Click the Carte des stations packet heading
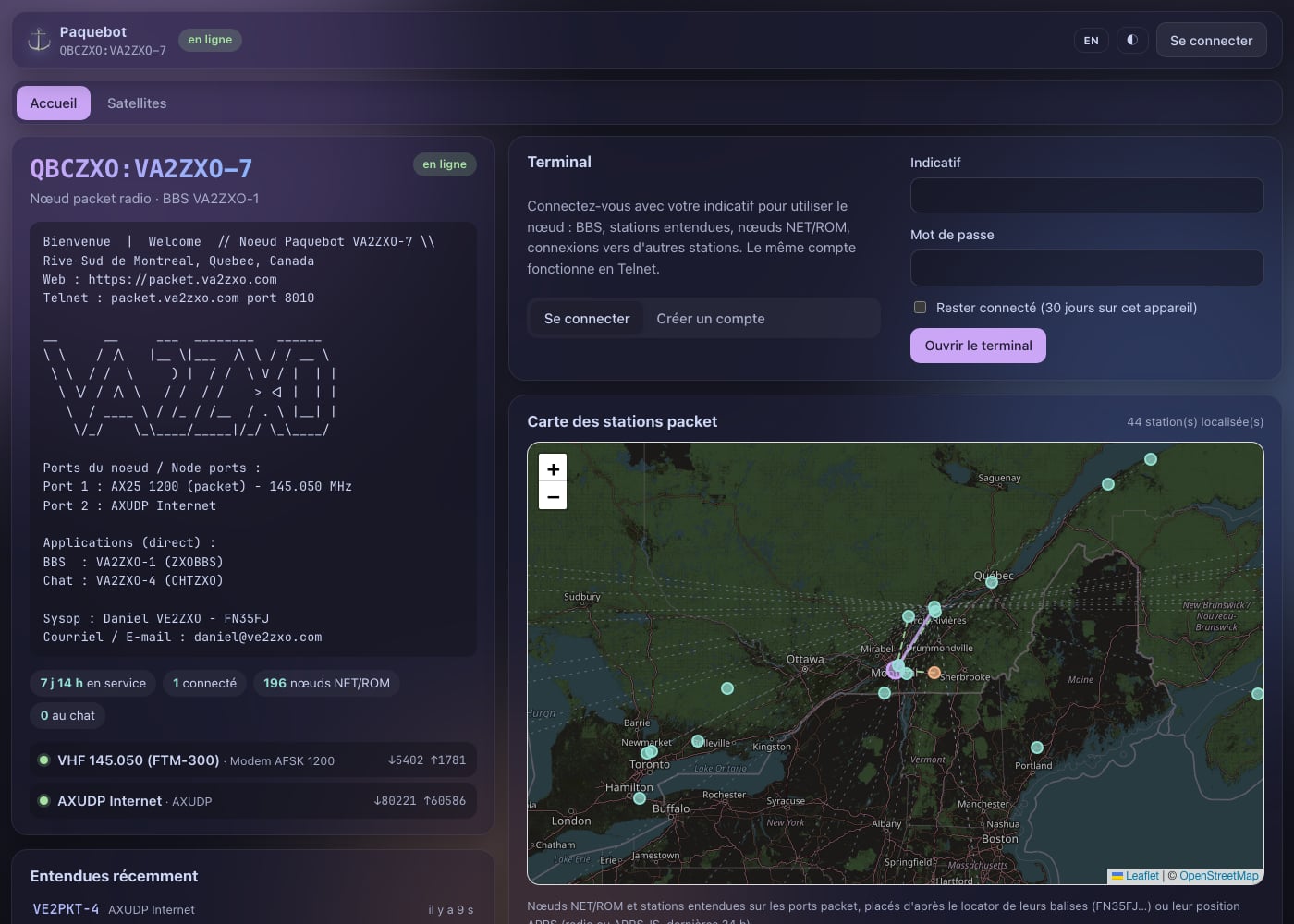Screen dimensions: 1294x924 click(622, 421)
